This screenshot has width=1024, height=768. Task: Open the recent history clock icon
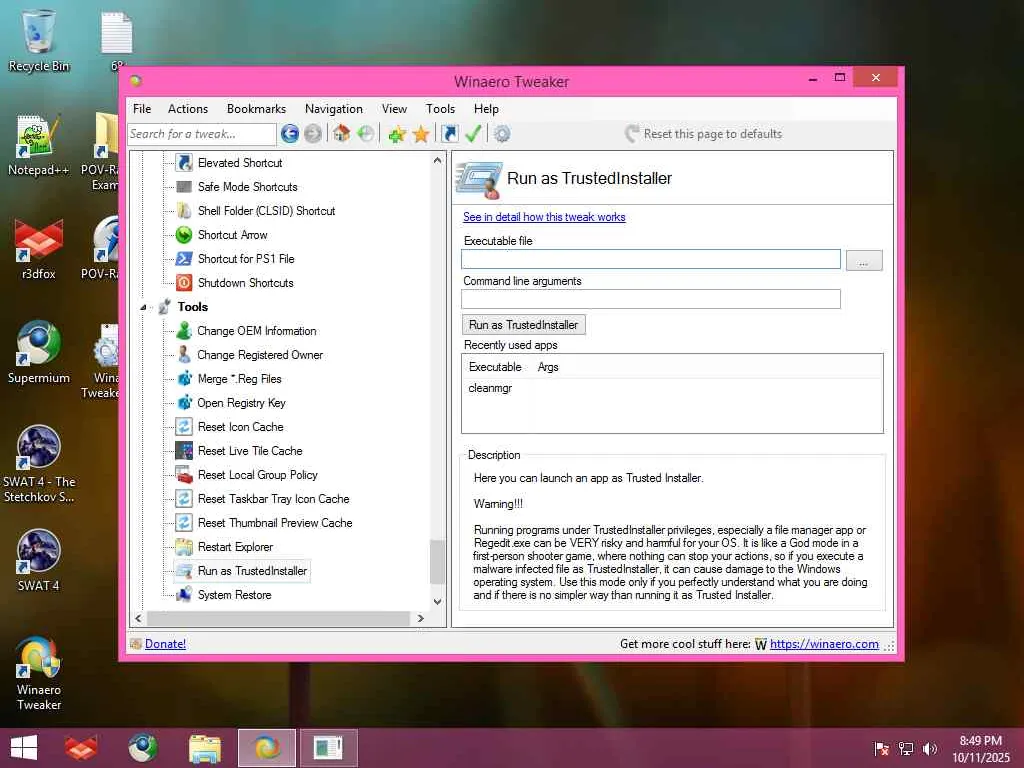coord(366,134)
